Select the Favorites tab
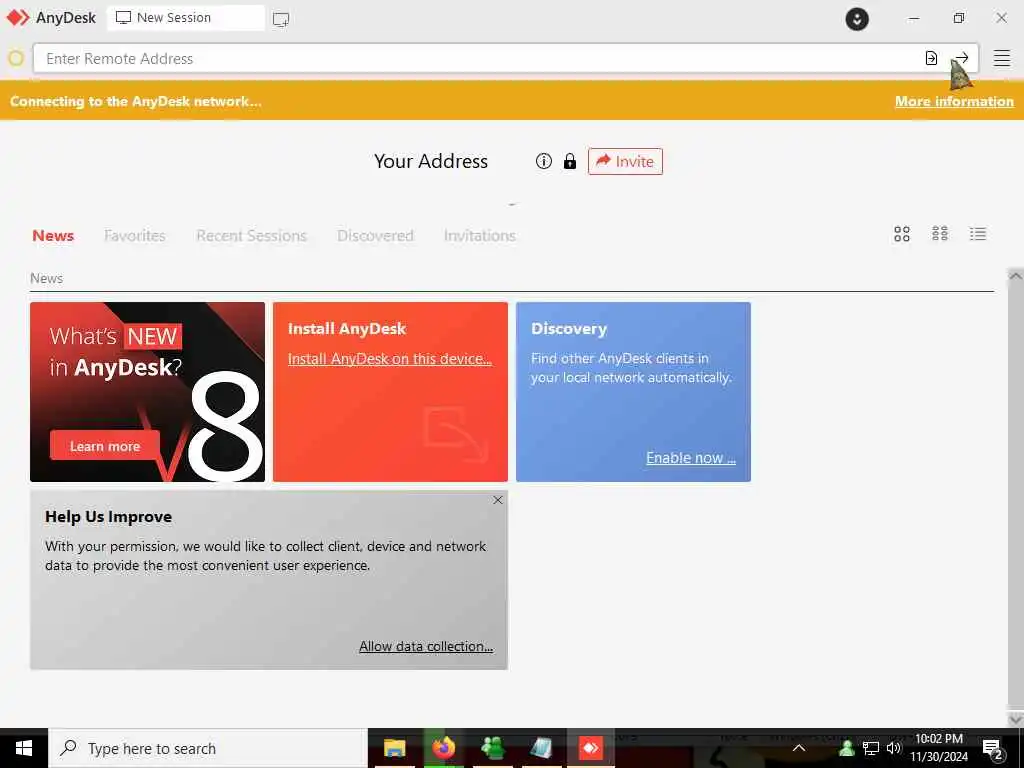1024x768 pixels. 135,236
